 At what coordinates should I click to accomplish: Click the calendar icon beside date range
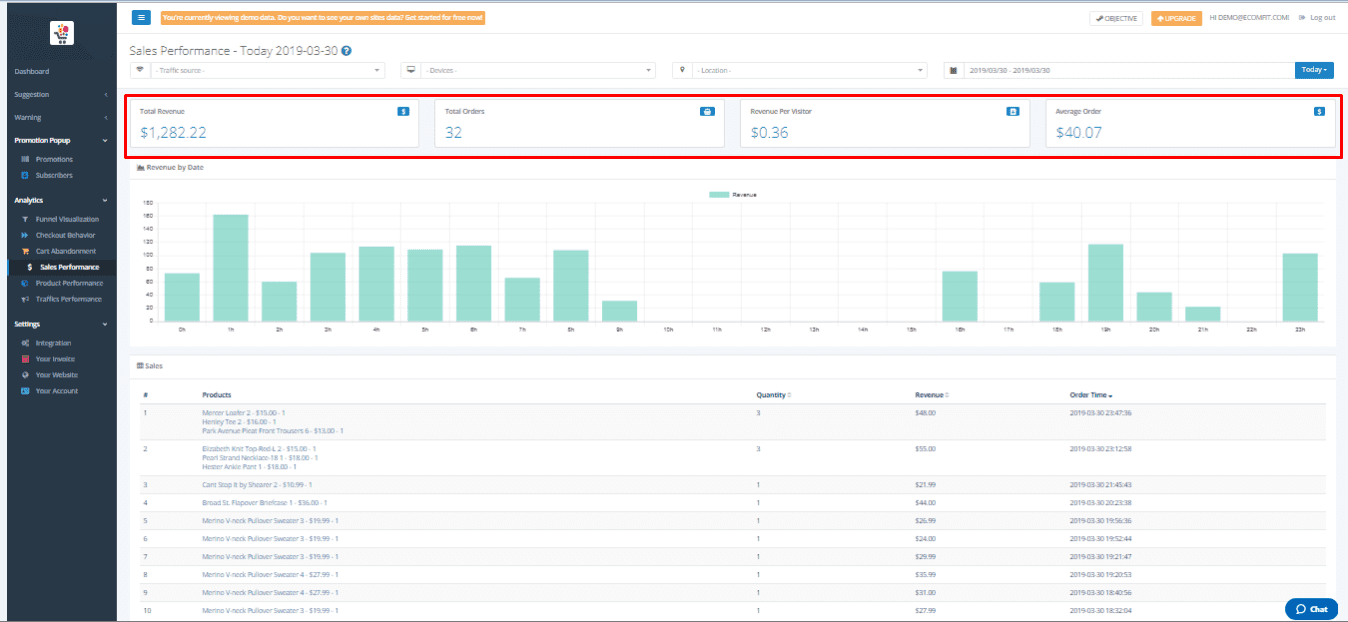pyautogui.click(x=953, y=70)
